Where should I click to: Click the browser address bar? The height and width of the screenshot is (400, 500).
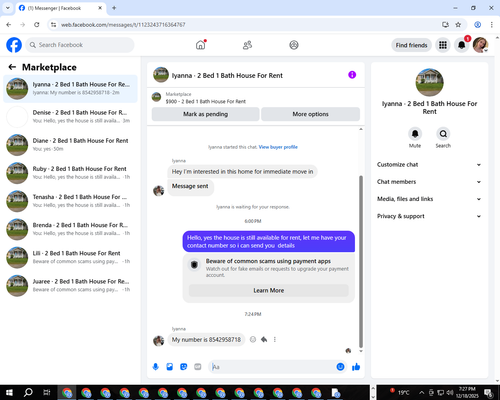[247, 25]
